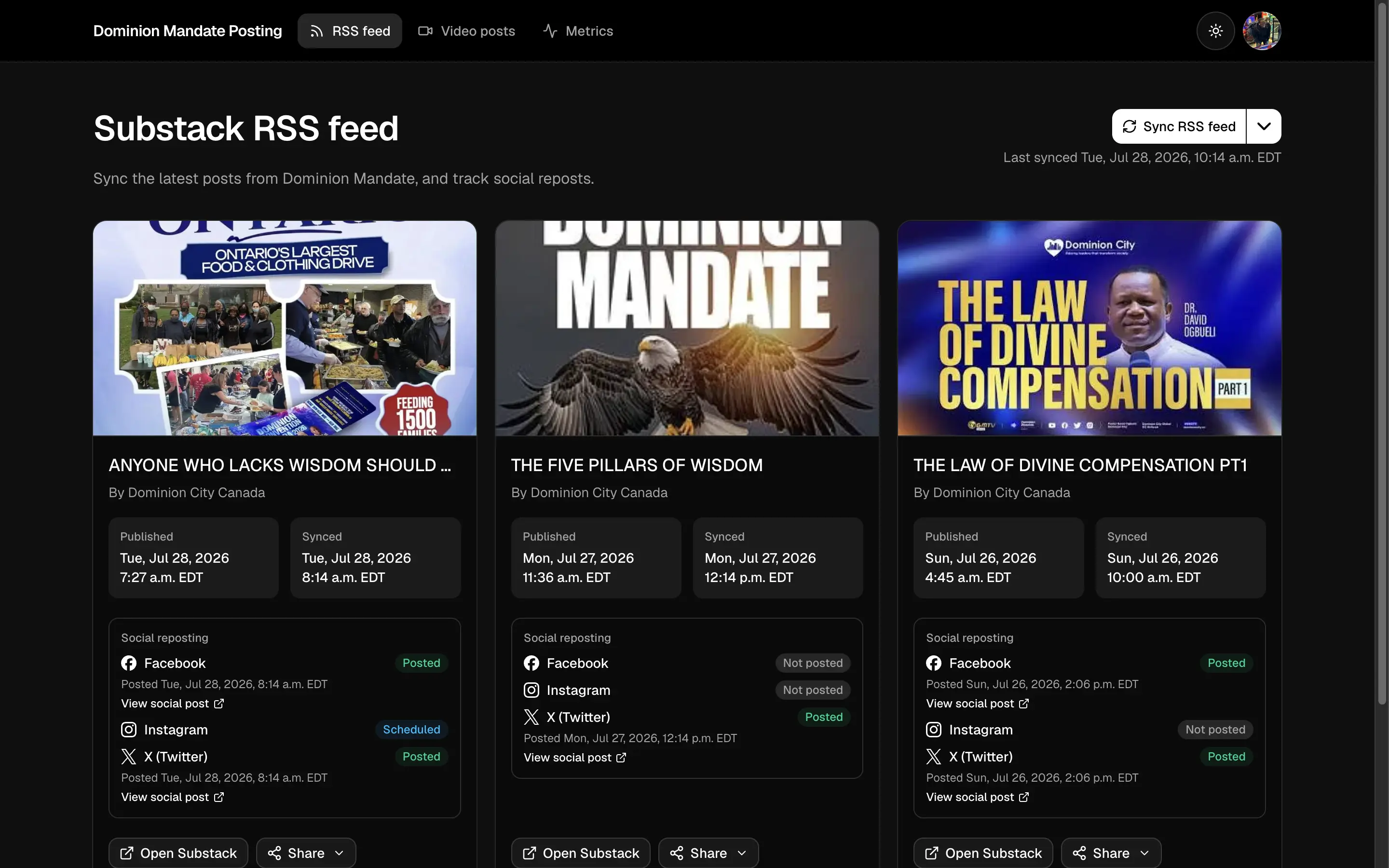The height and width of the screenshot is (868, 1389).
Task: Expand Share dropdown on LAW OF DIVINE COMPENSATION card
Action: pos(1111,853)
